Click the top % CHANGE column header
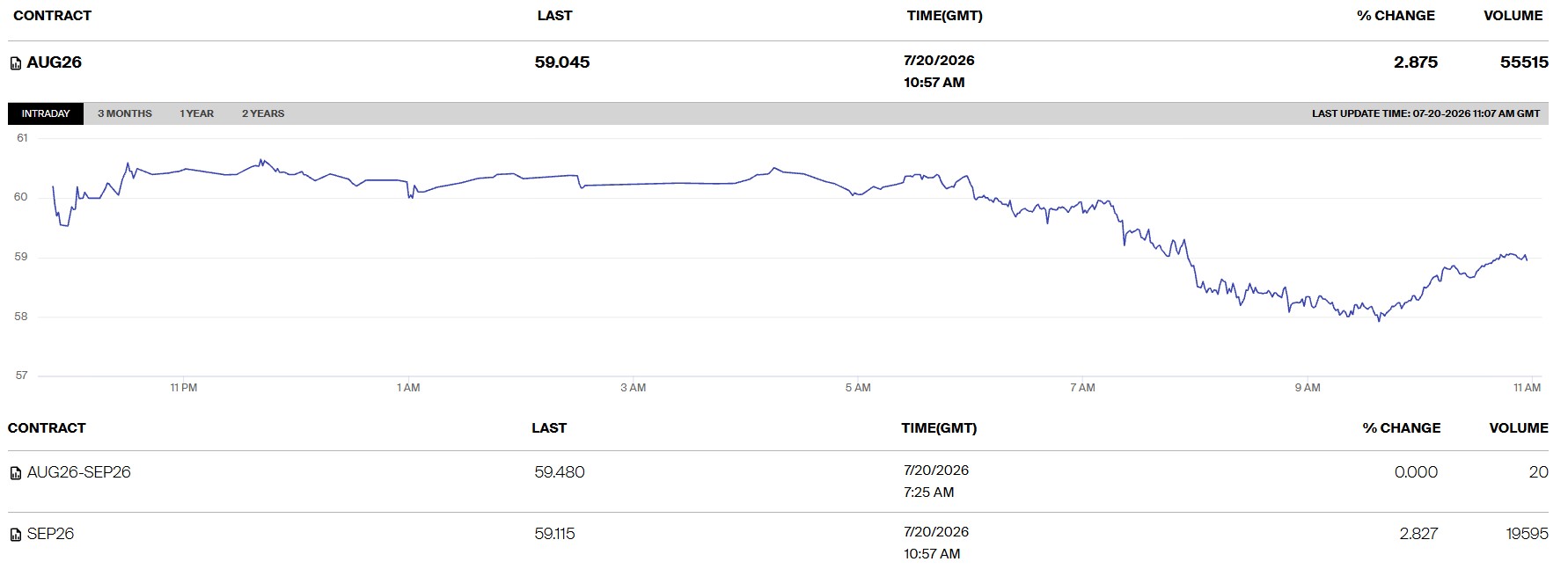 pos(1396,16)
